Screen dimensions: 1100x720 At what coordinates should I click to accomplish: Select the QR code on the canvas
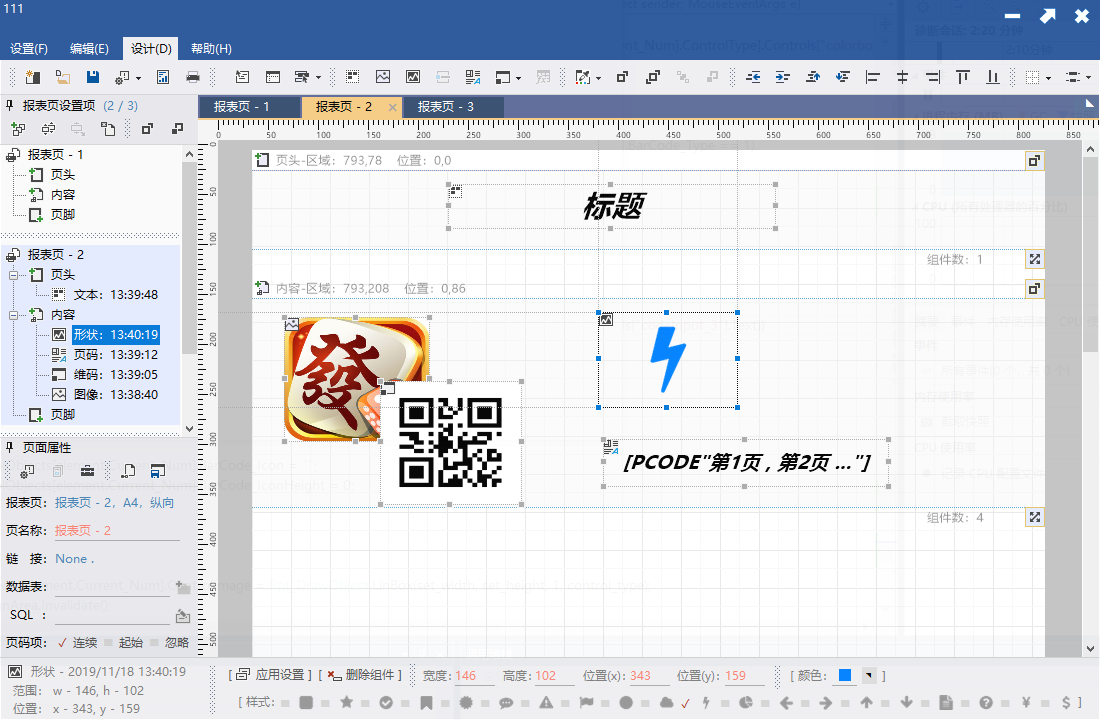[450, 443]
